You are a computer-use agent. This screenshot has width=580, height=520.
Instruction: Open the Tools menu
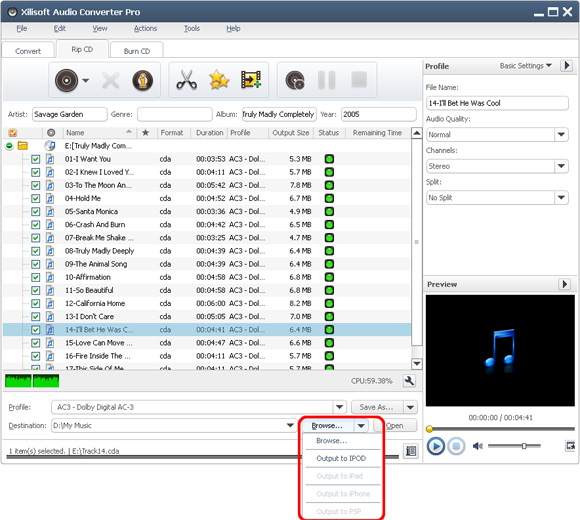pos(192,28)
